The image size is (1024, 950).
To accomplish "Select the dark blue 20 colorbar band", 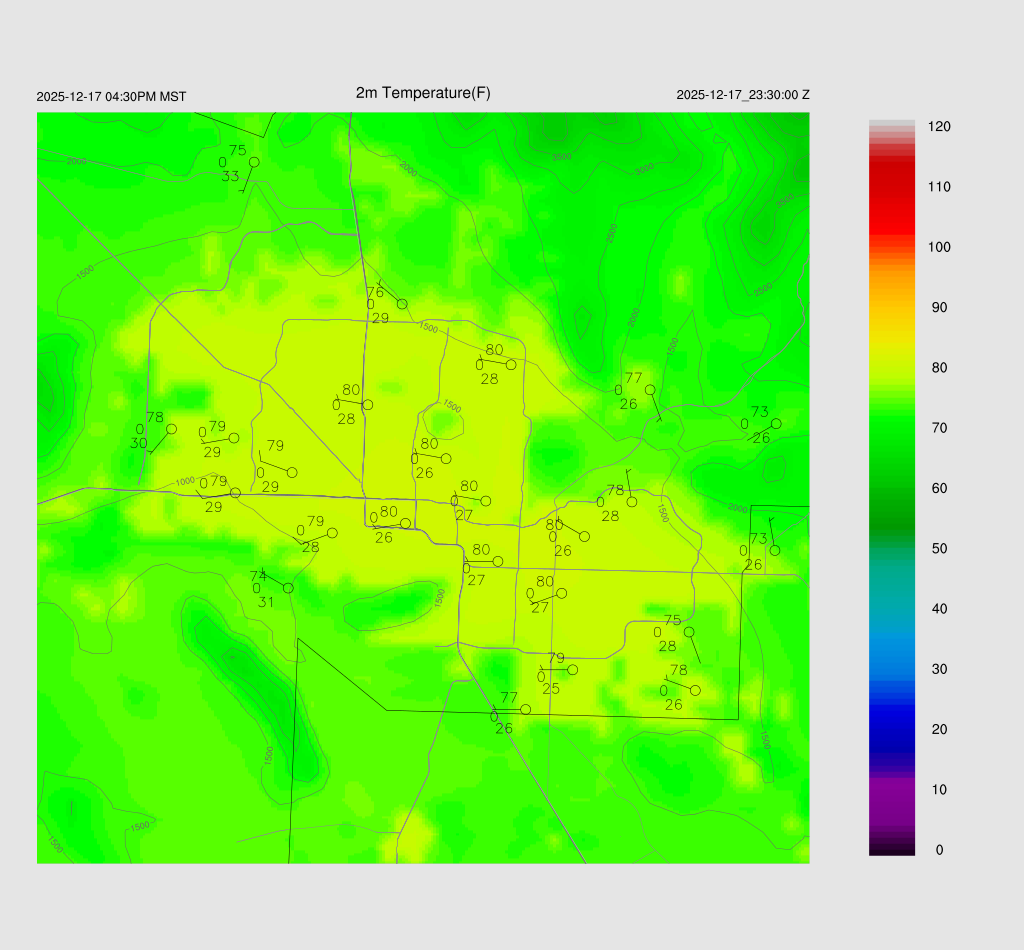I will click(892, 729).
